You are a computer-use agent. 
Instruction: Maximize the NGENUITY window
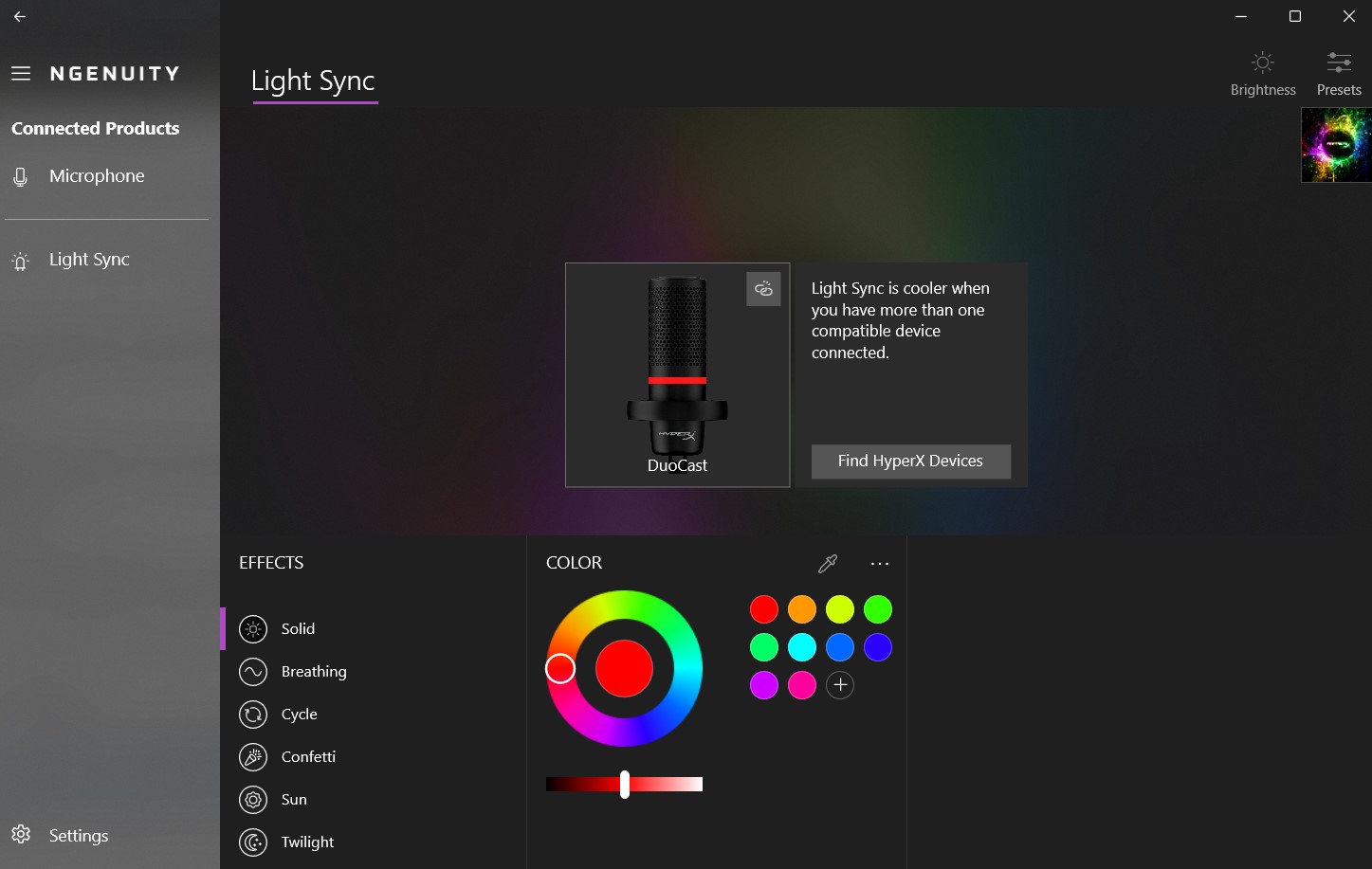pos(1295,16)
